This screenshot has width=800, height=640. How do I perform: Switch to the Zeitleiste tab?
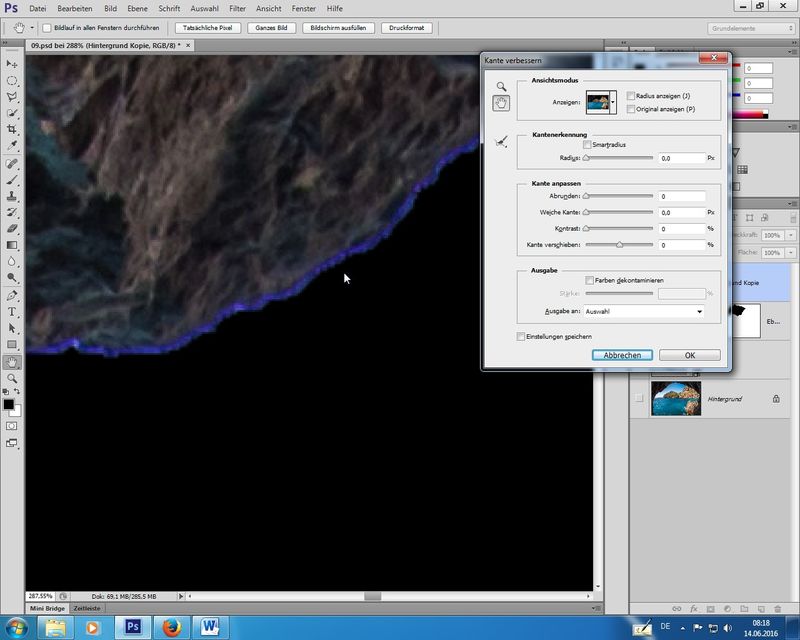(88, 607)
